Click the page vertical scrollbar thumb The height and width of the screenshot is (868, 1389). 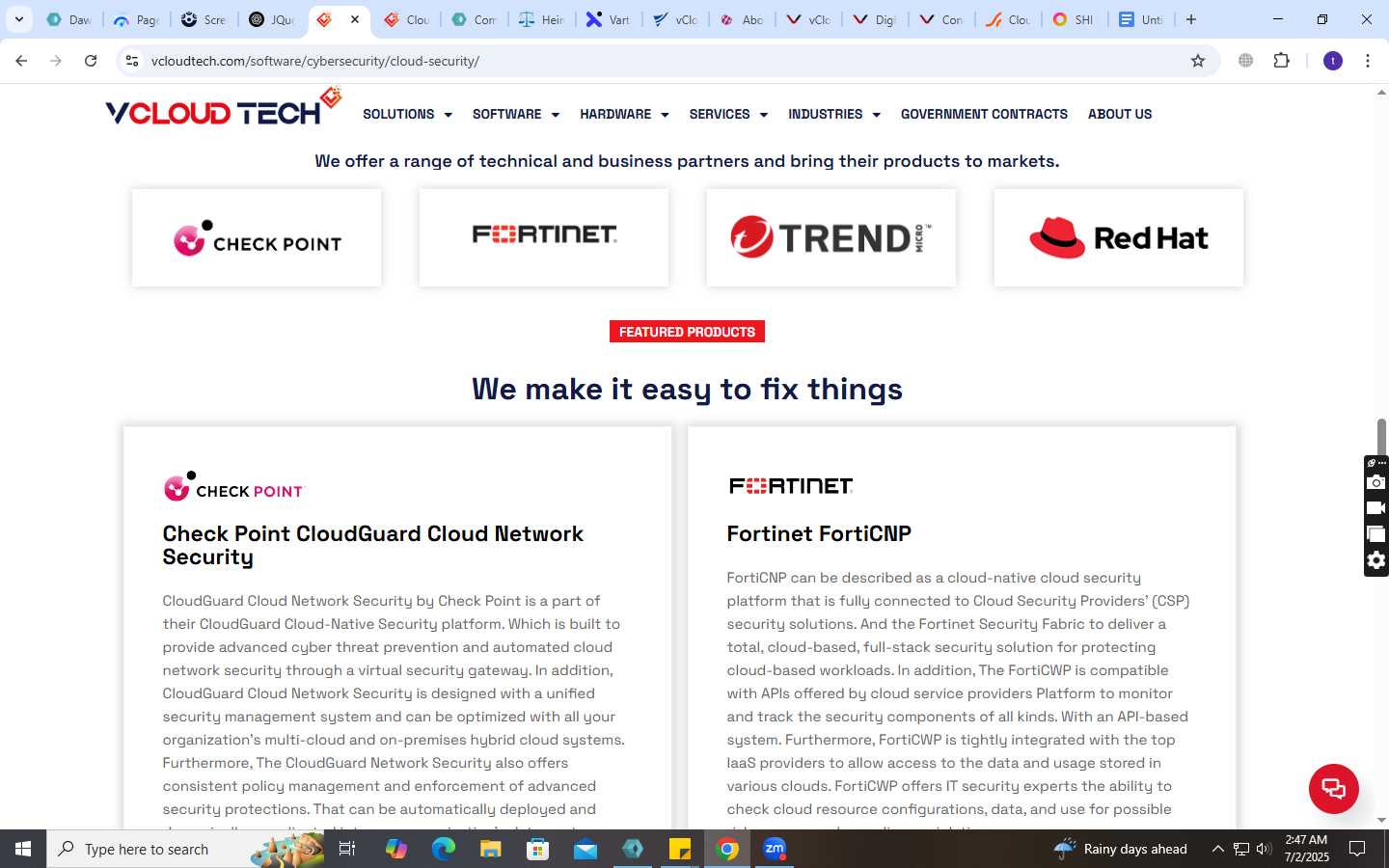click(1381, 436)
